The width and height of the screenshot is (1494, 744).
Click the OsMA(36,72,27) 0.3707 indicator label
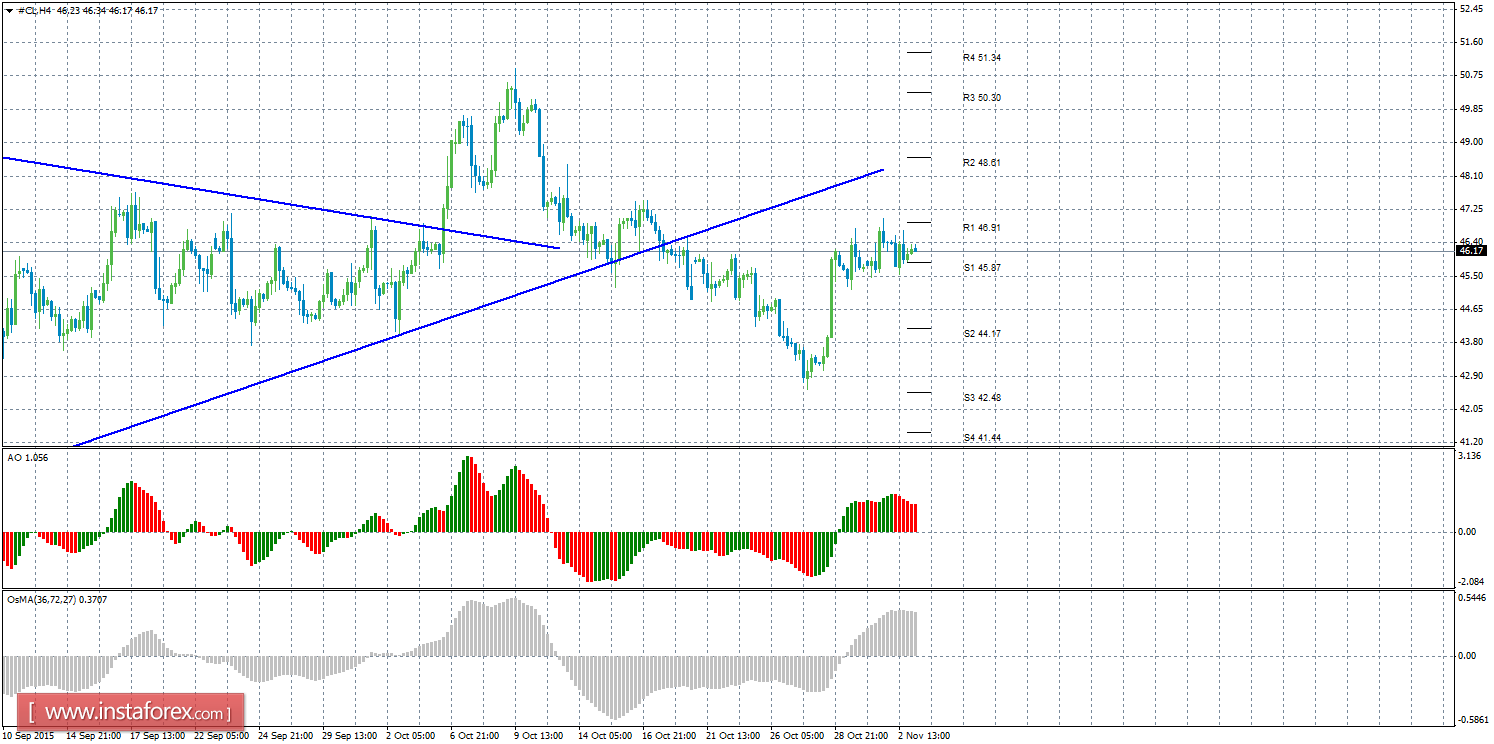point(59,600)
